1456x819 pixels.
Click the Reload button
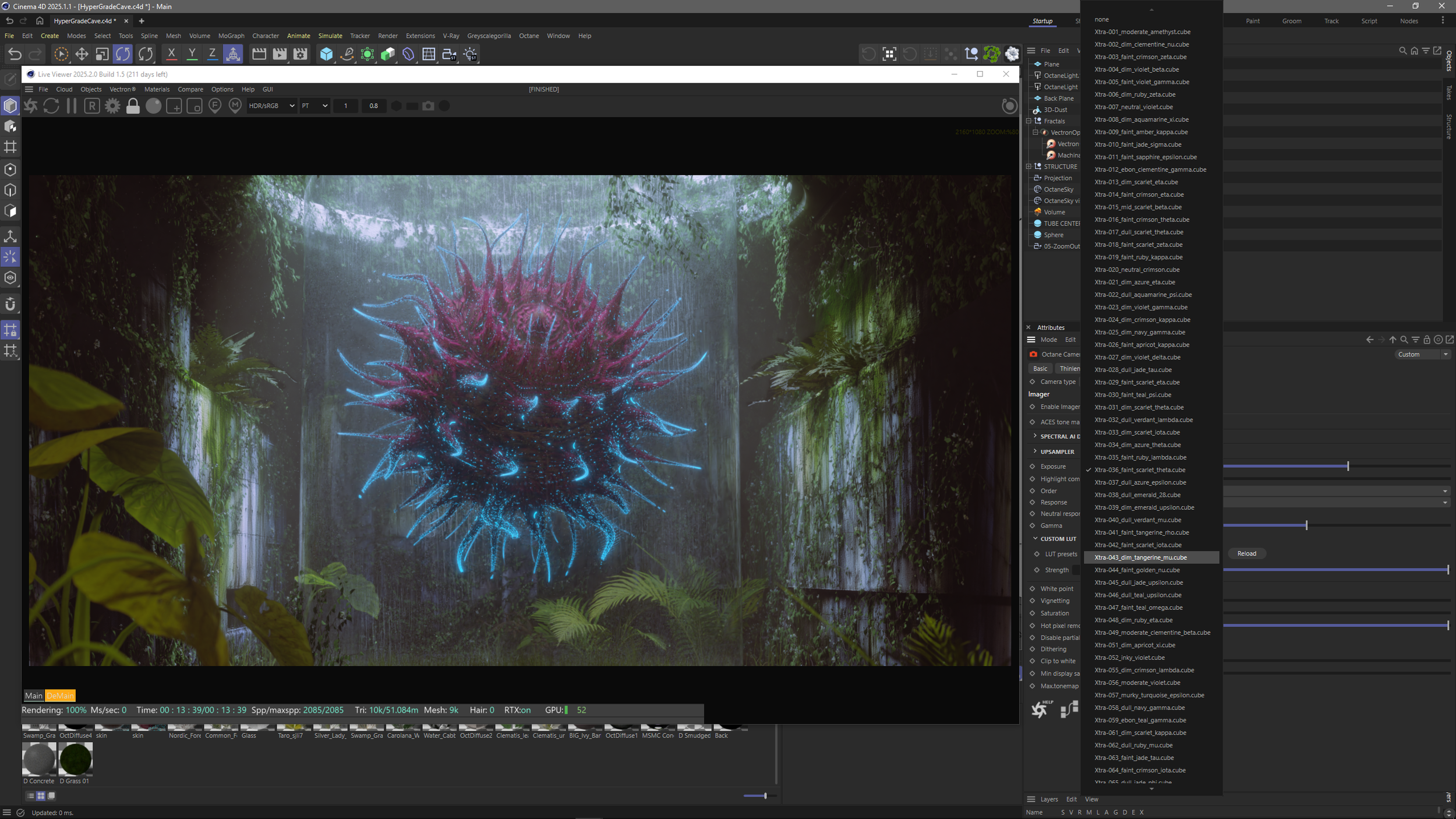coord(1246,553)
